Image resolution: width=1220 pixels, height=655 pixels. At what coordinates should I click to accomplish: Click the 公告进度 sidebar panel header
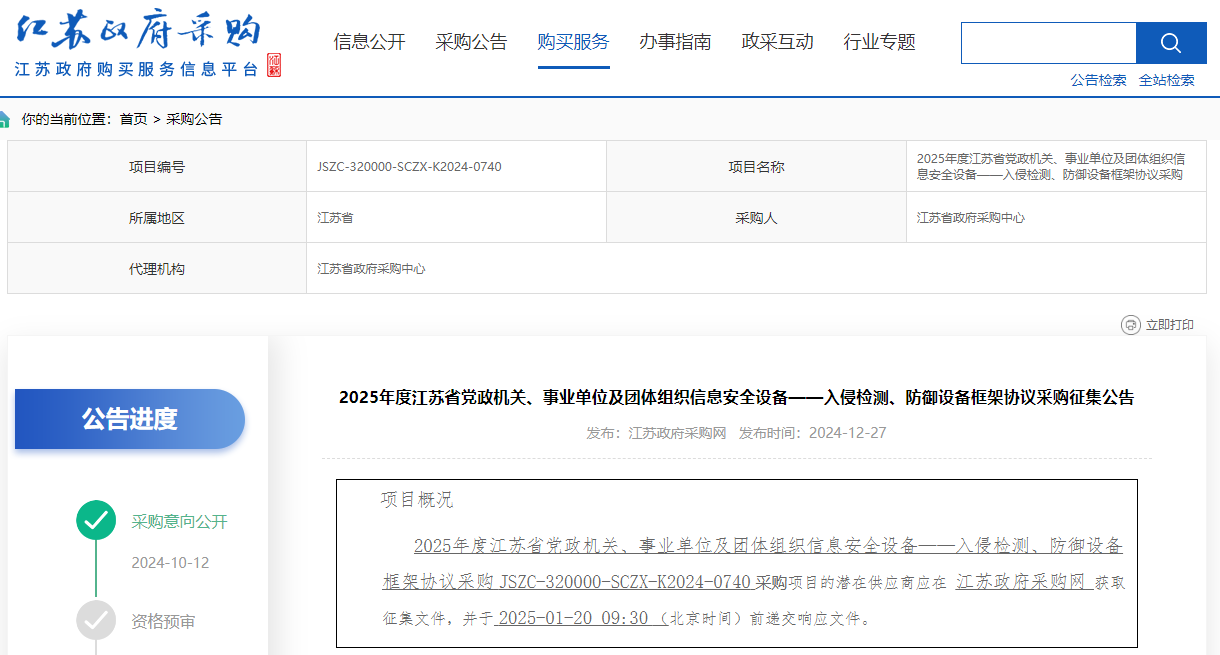pos(129,420)
